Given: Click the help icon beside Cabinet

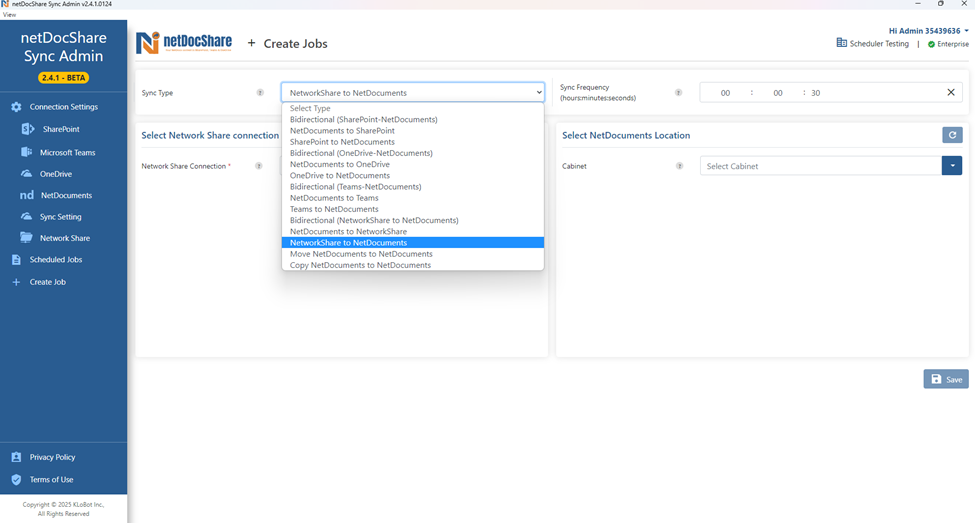Looking at the screenshot, I should tap(680, 166).
